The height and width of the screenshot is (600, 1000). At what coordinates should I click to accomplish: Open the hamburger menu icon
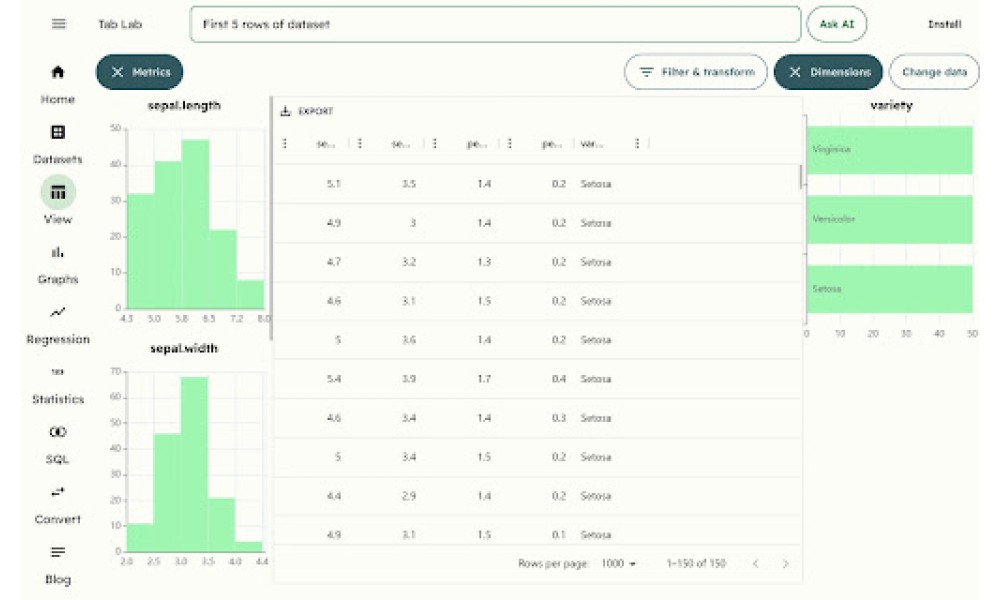coord(59,24)
